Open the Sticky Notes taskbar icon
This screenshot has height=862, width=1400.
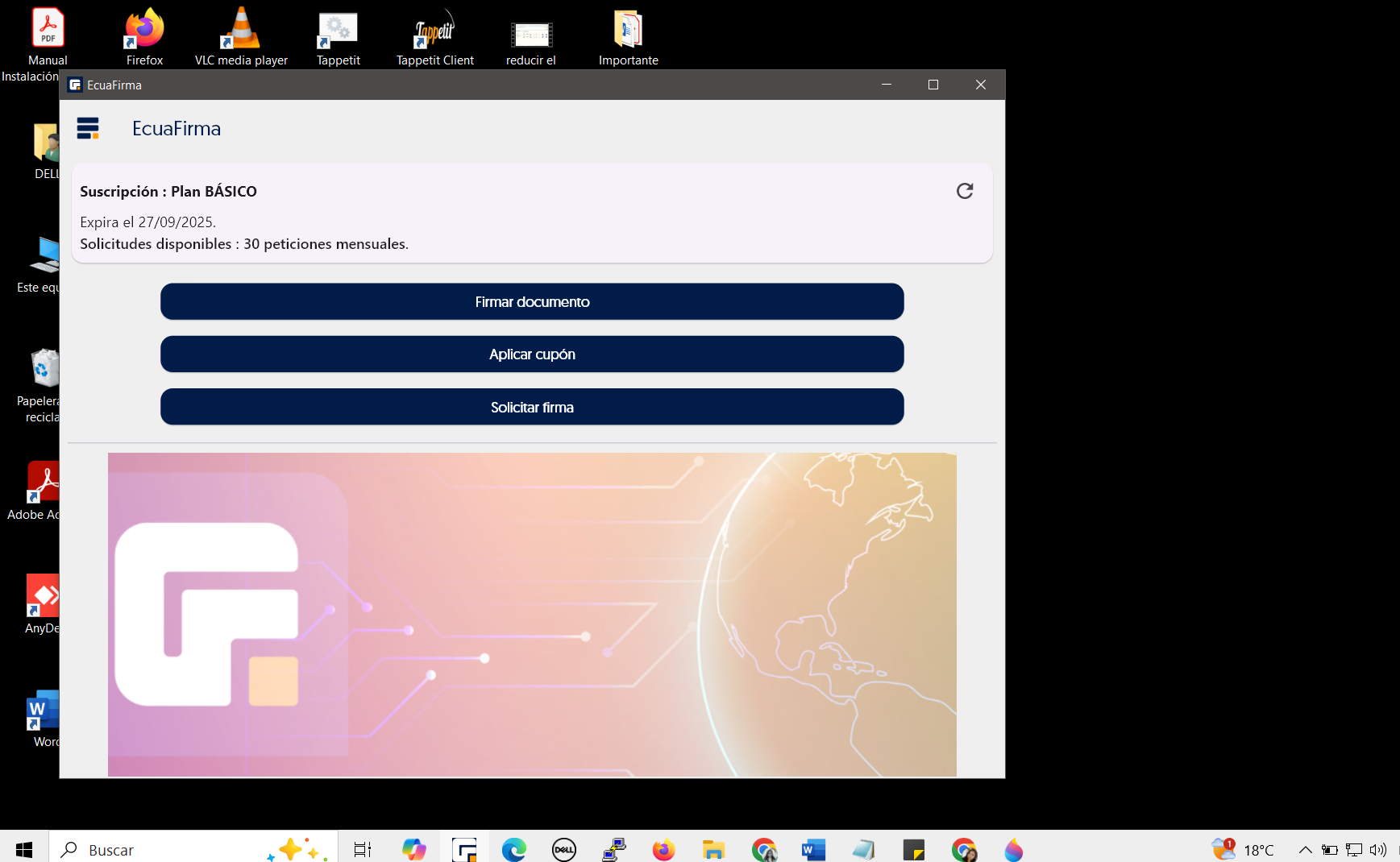tap(914, 849)
